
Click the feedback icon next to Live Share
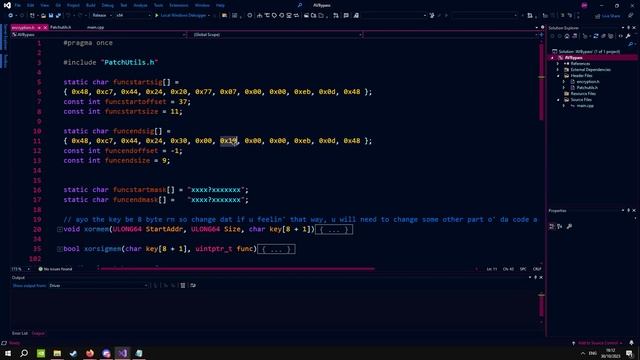[x=630, y=16]
